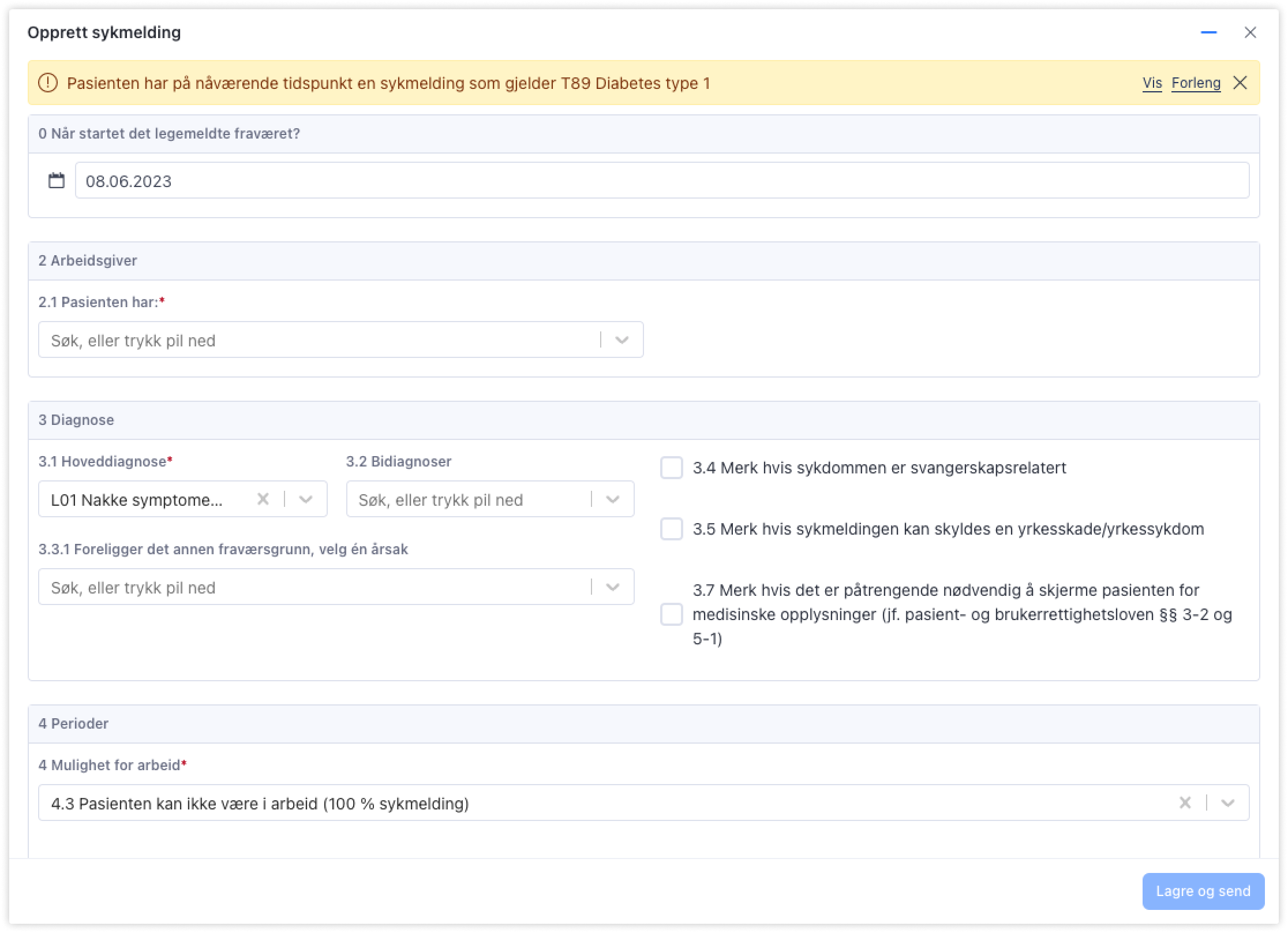This screenshot has width=1288, height=933.
Task: Clear the L01 Nakke hoveddiagnose selection
Action: click(263, 499)
